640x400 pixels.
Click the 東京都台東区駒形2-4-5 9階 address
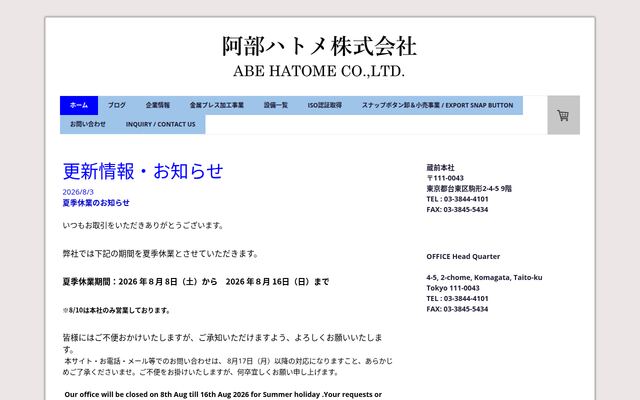(x=469, y=189)
